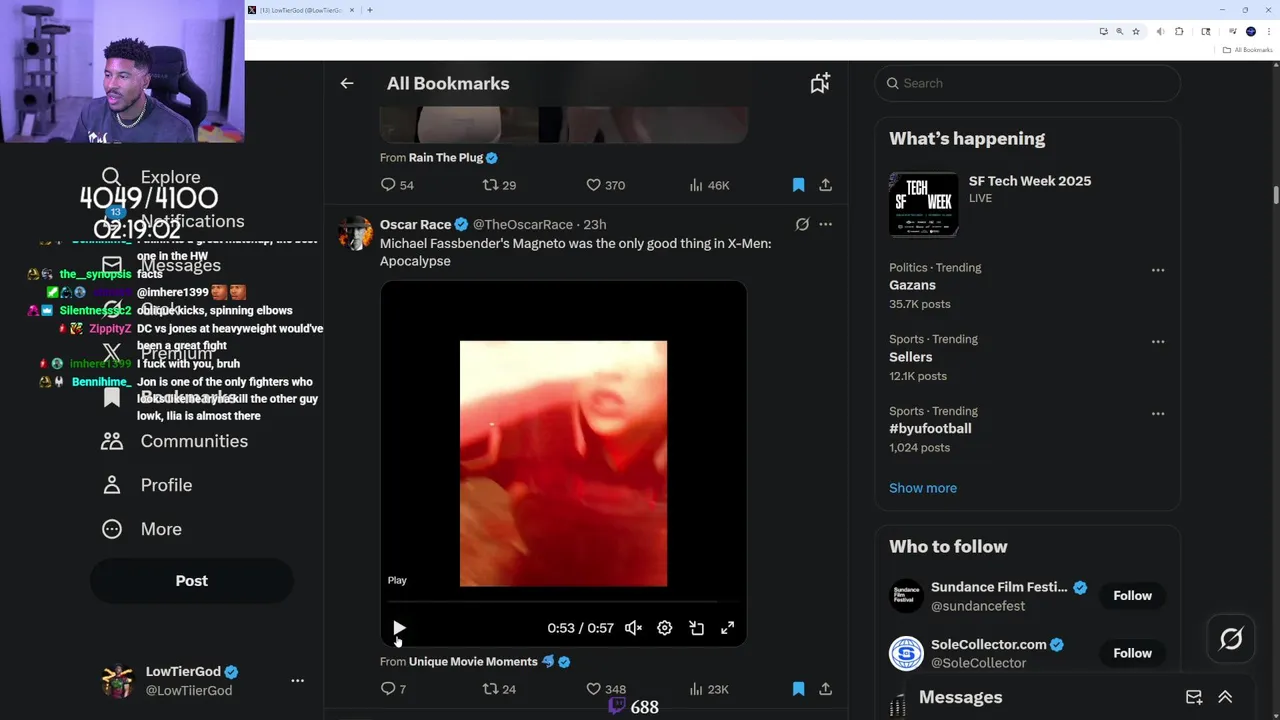1280x720 pixels.
Task: Open account menu dots beside LowTierGod
Action: [x=297, y=681]
